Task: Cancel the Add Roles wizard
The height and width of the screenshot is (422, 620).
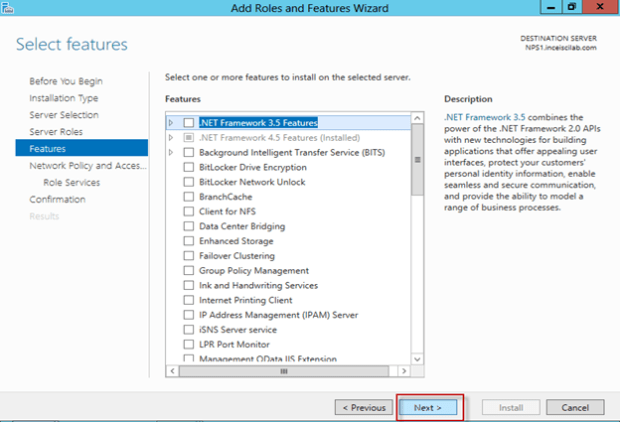Action: tap(574, 407)
